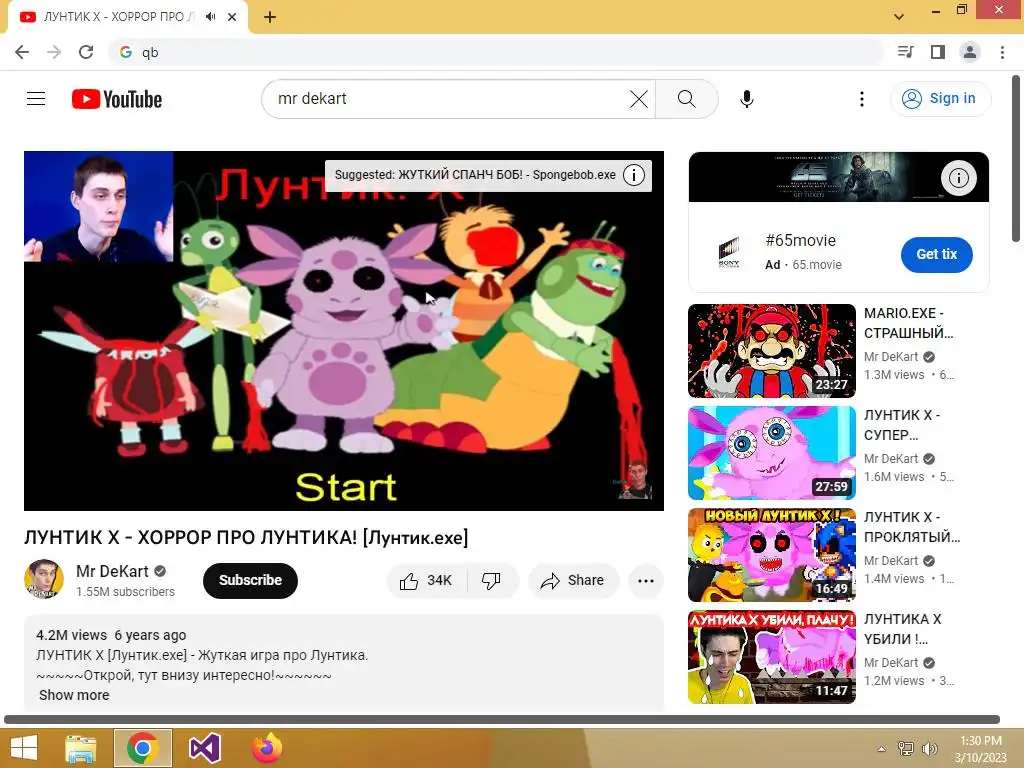Toggle Chrome side panel icon

tap(938, 52)
